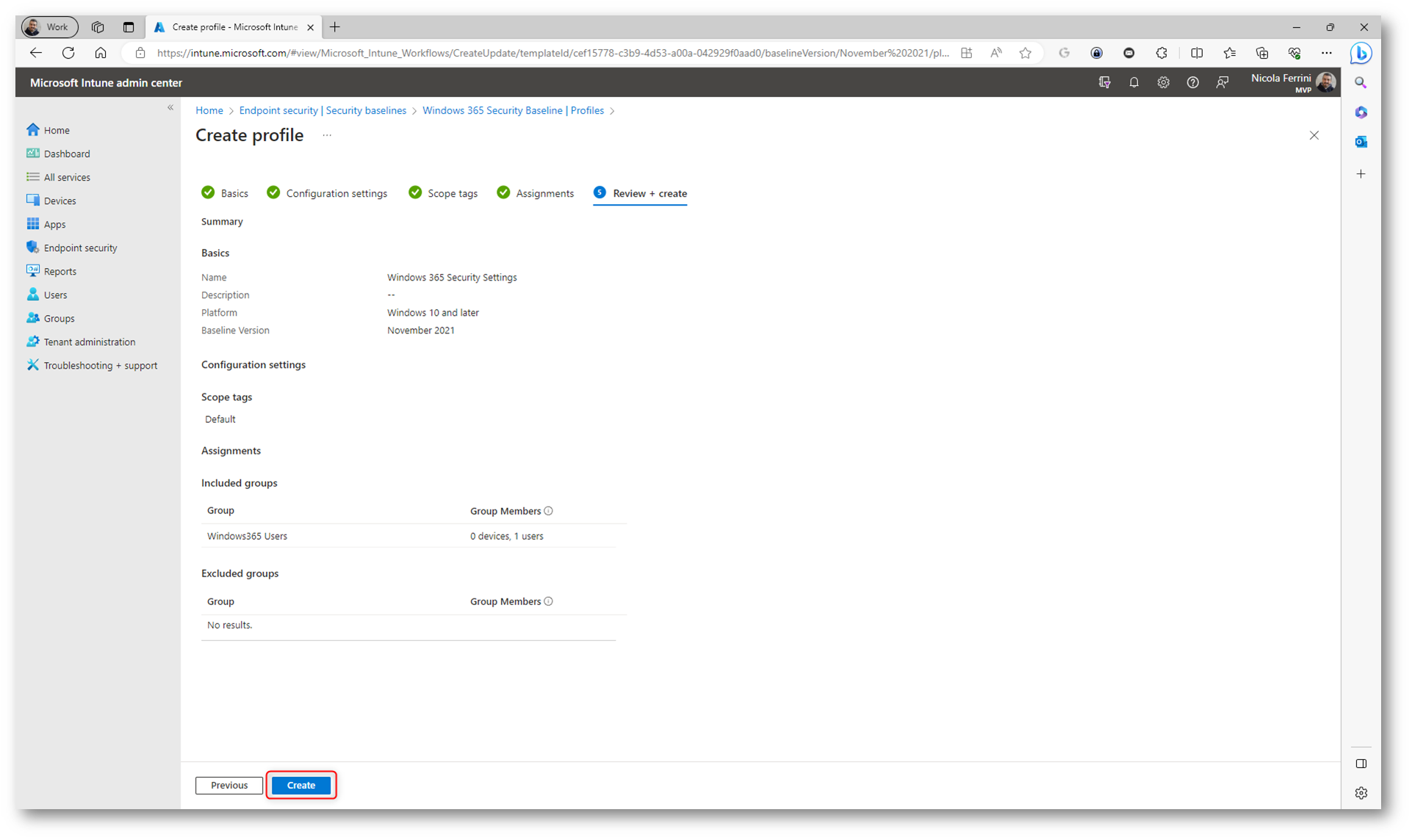Toggle vertical tabs action menu
Viewport: 1412px width, 840px height.
(129, 27)
